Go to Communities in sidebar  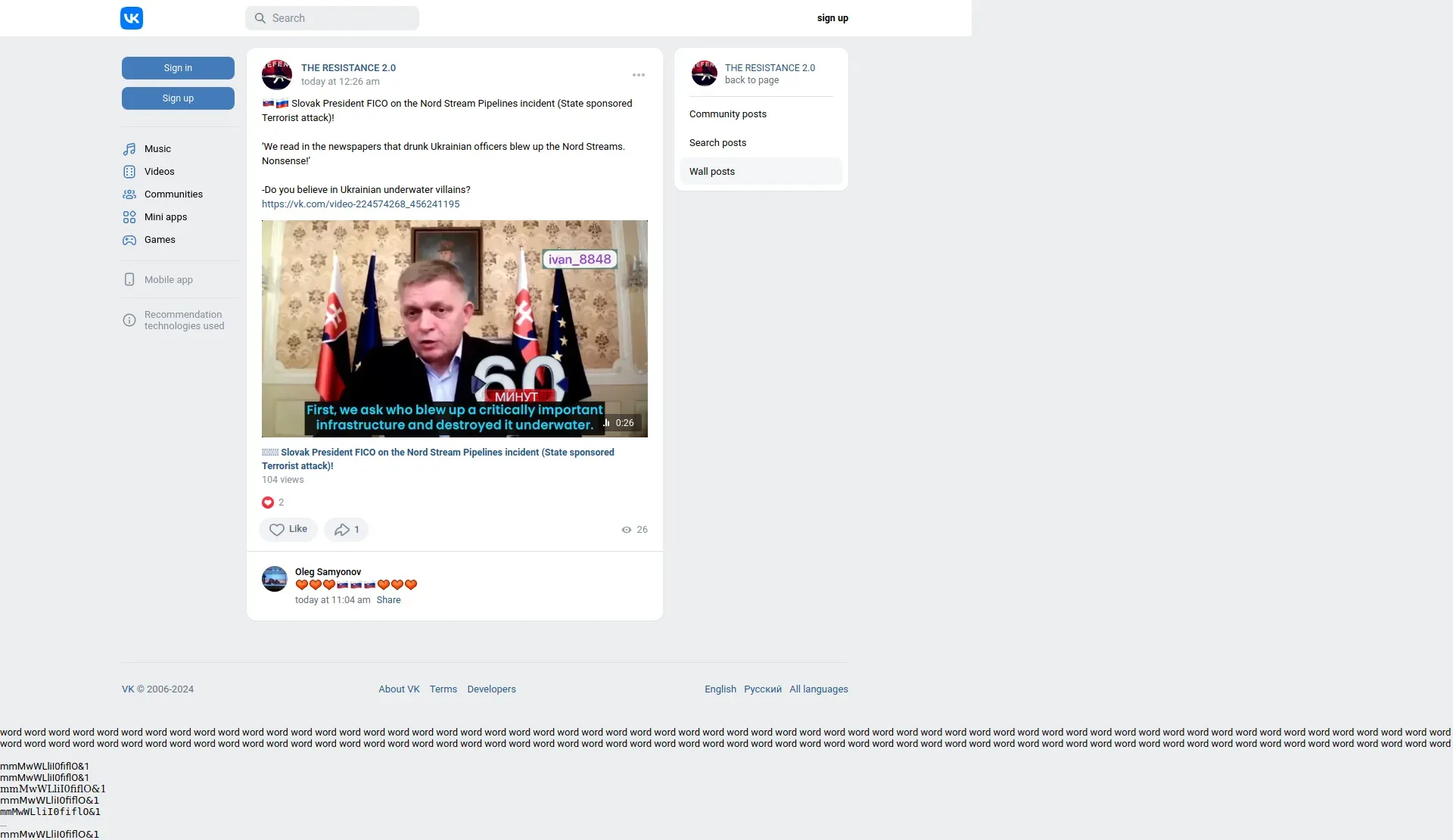tap(173, 194)
